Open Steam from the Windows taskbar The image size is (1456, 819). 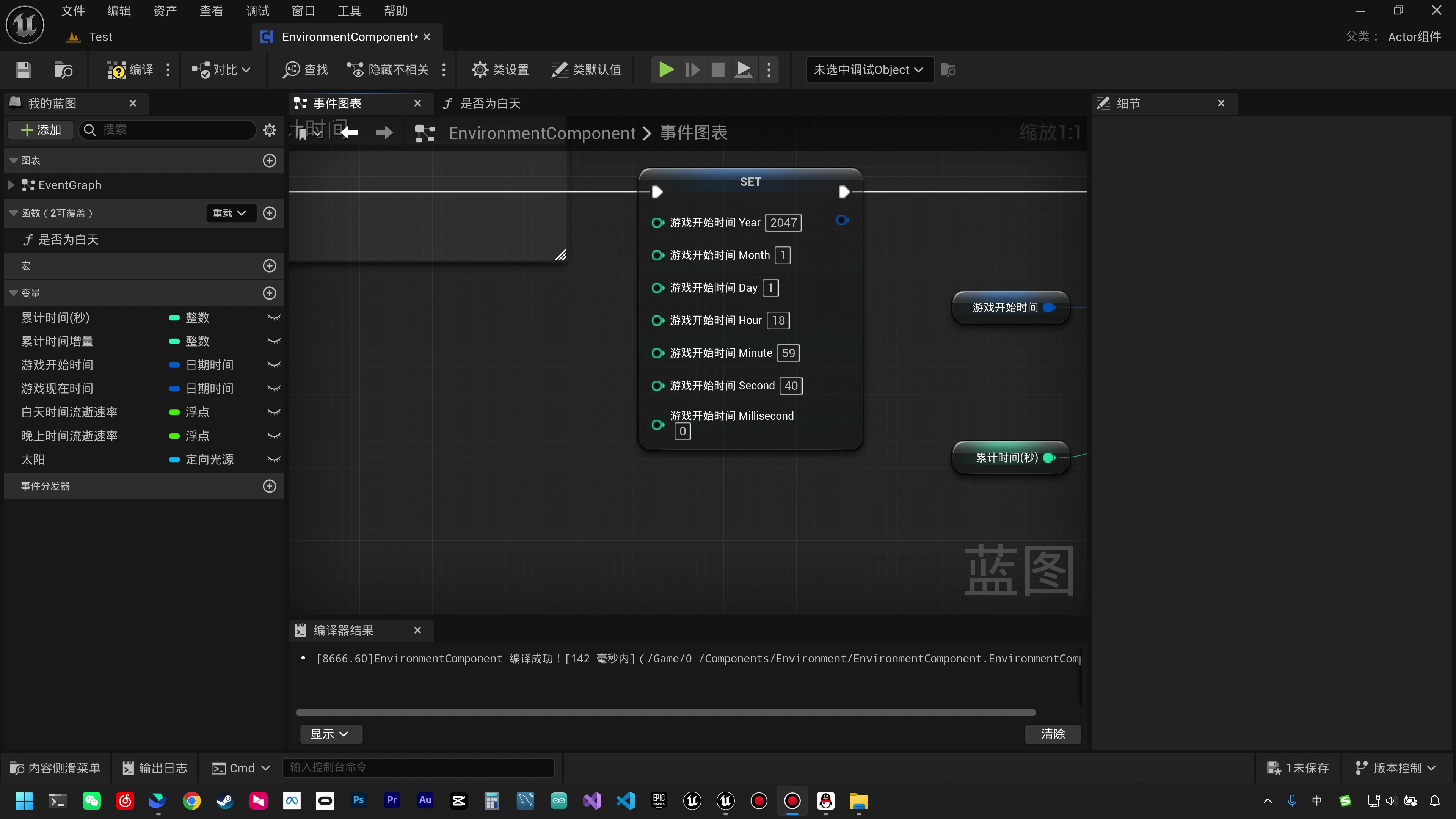click(225, 801)
